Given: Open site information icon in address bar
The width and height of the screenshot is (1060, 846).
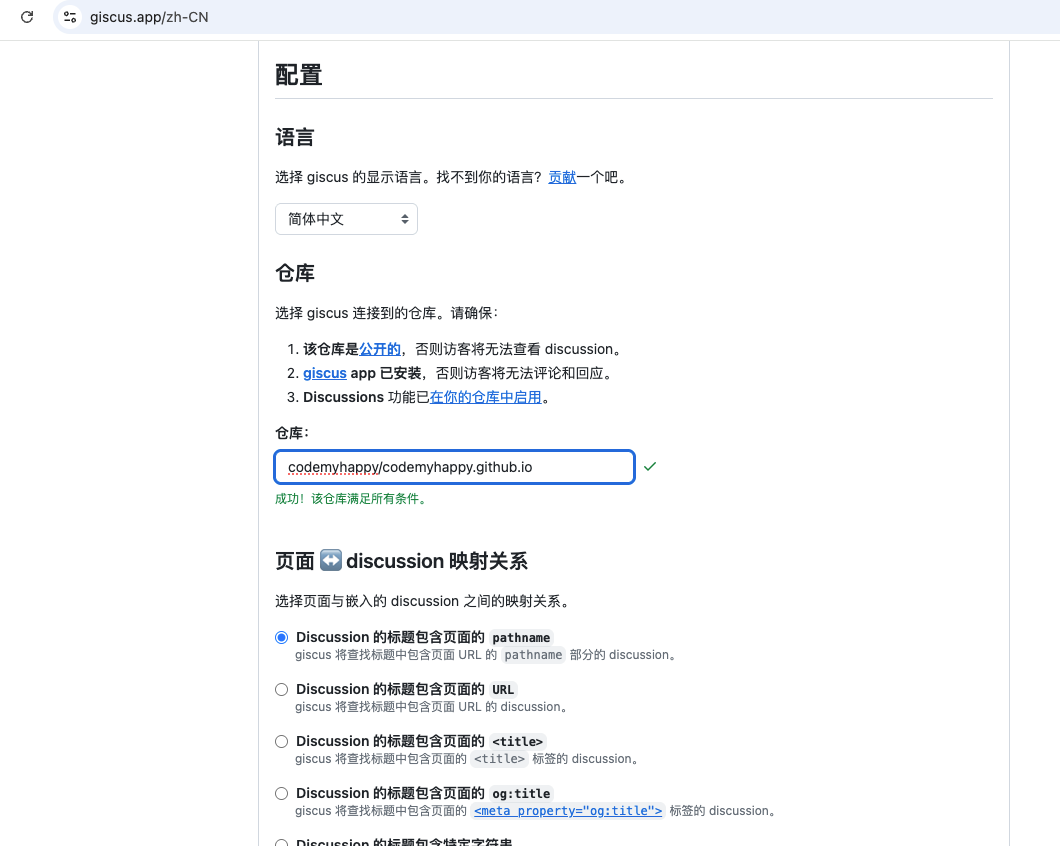Looking at the screenshot, I should click(x=70, y=17).
